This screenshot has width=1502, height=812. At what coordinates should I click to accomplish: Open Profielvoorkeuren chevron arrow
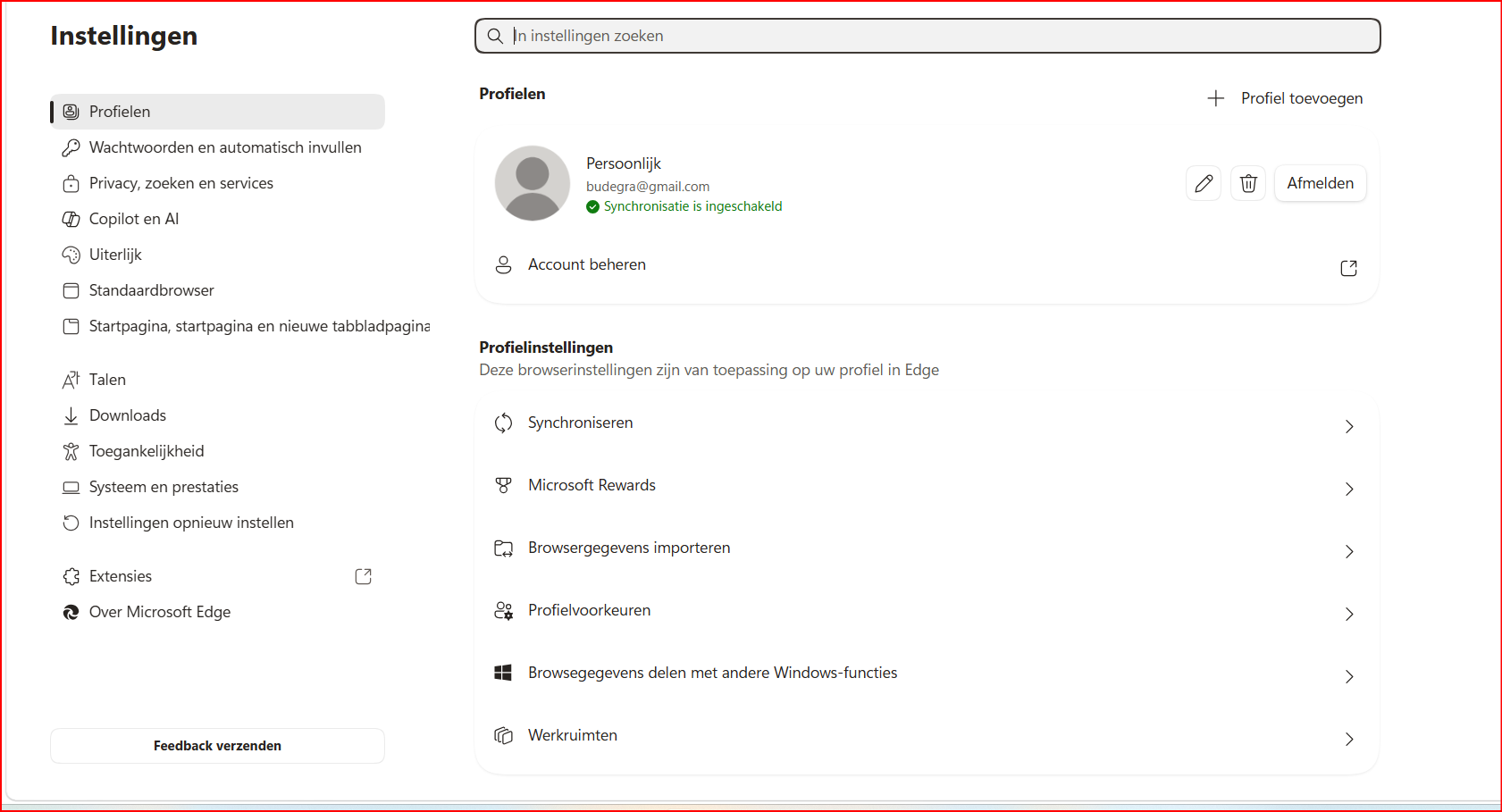[x=1349, y=614]
